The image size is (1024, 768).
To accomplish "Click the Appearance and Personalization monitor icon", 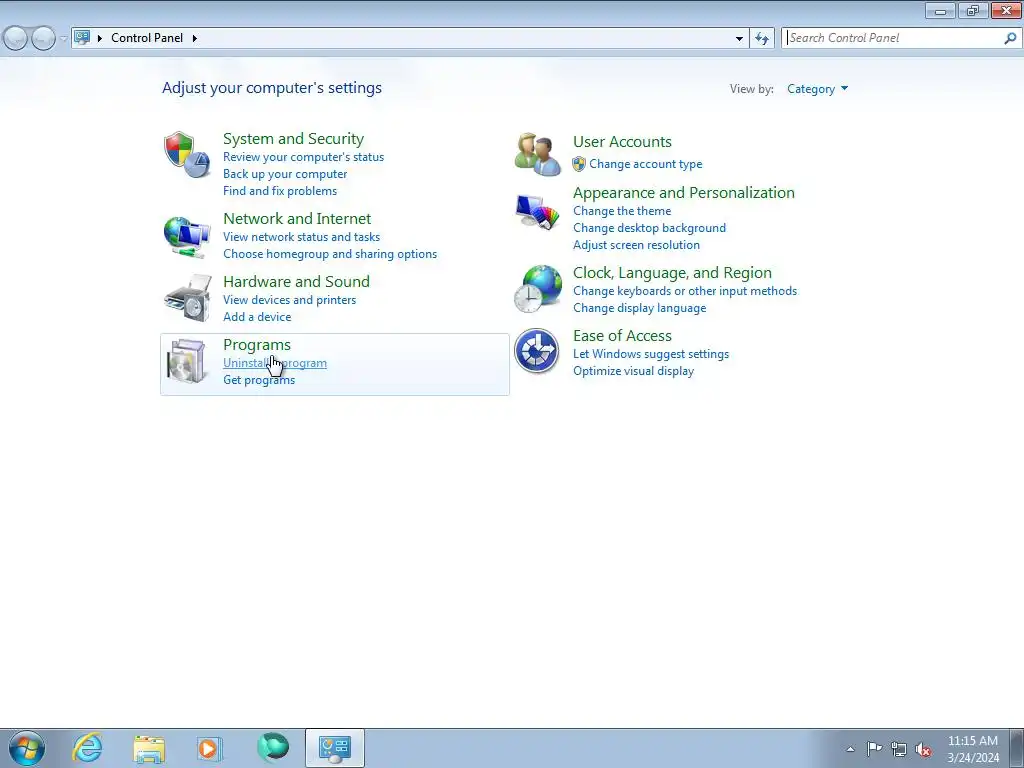I will tap(537, 211).
